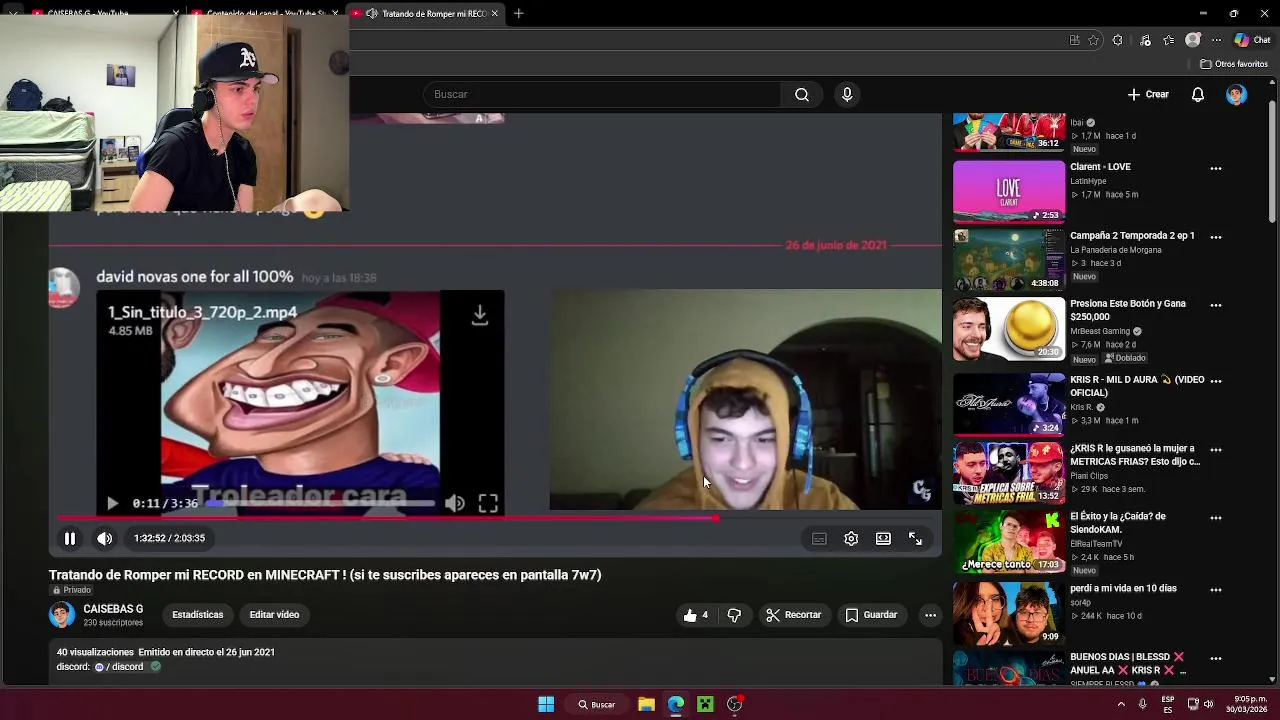Focus the YouTube Buscar search field
The width and height of the screenshot is (1280, 720).
(603, 94)
